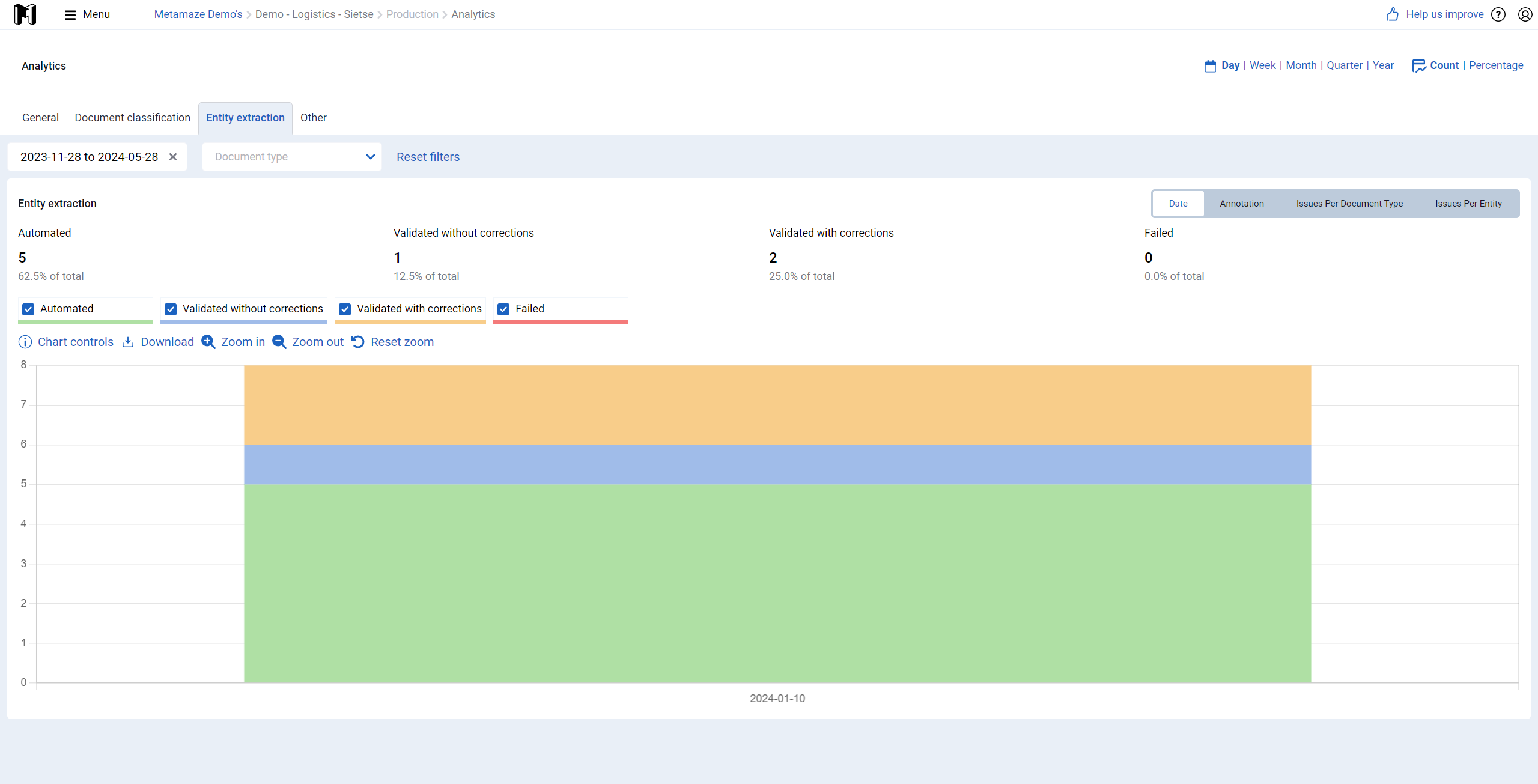Open the hamburger Menu icon
This screenshot has width=1538, height=784.
pos(70,14)
